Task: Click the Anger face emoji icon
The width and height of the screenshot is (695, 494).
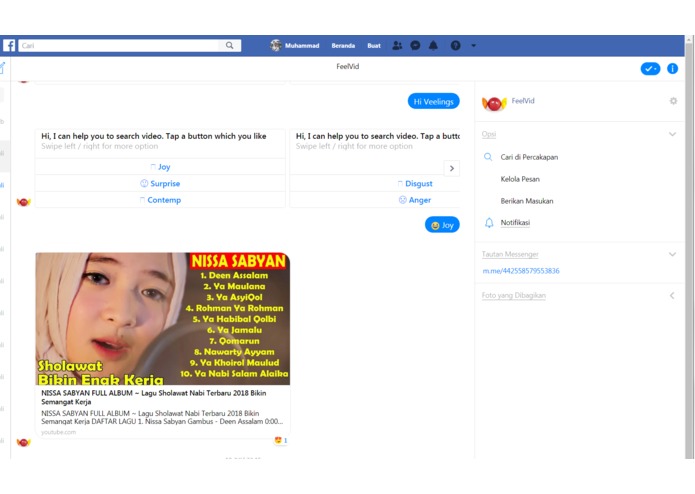Action: (x=402, y=200)
